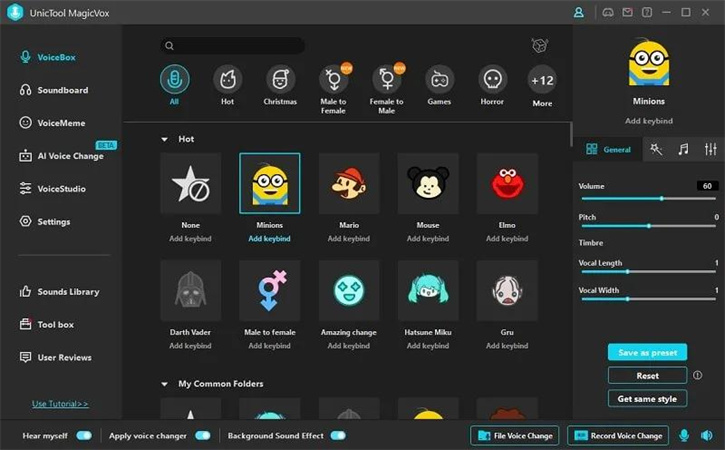Adjust the Pitch slider
725x450 pixels.
pos(649,226)
